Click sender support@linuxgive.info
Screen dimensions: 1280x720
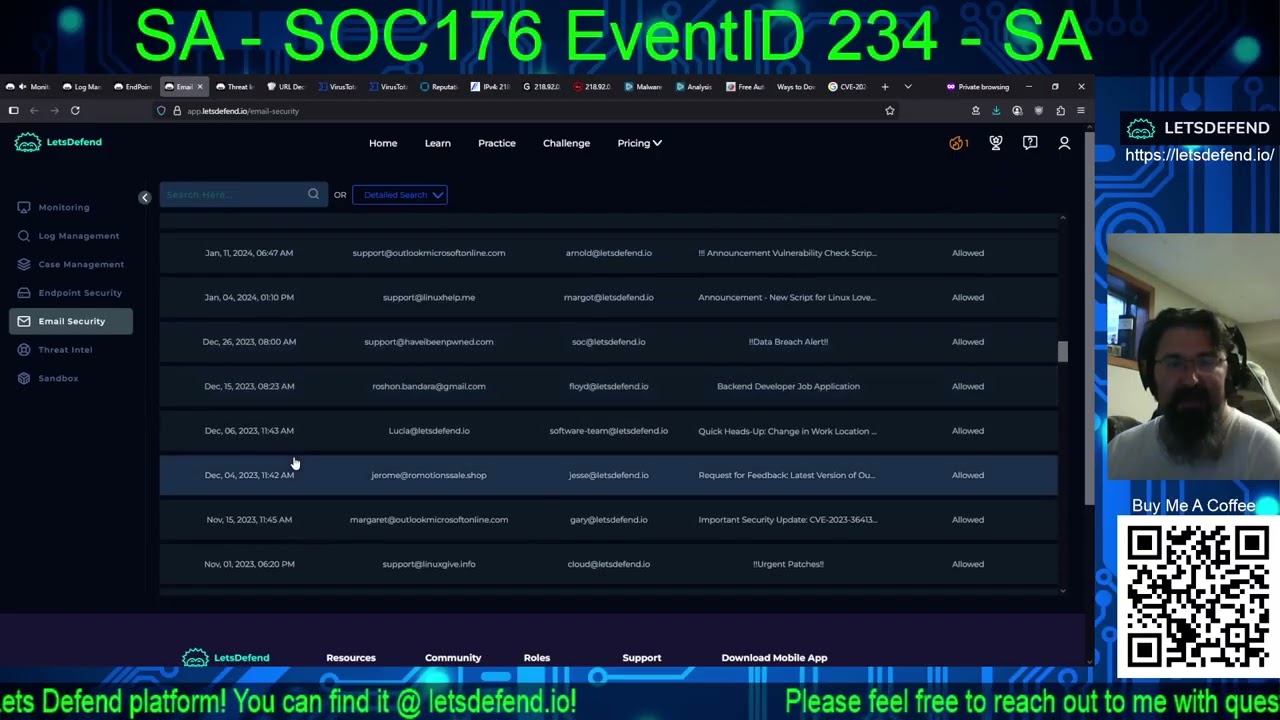tap(428, 564)
